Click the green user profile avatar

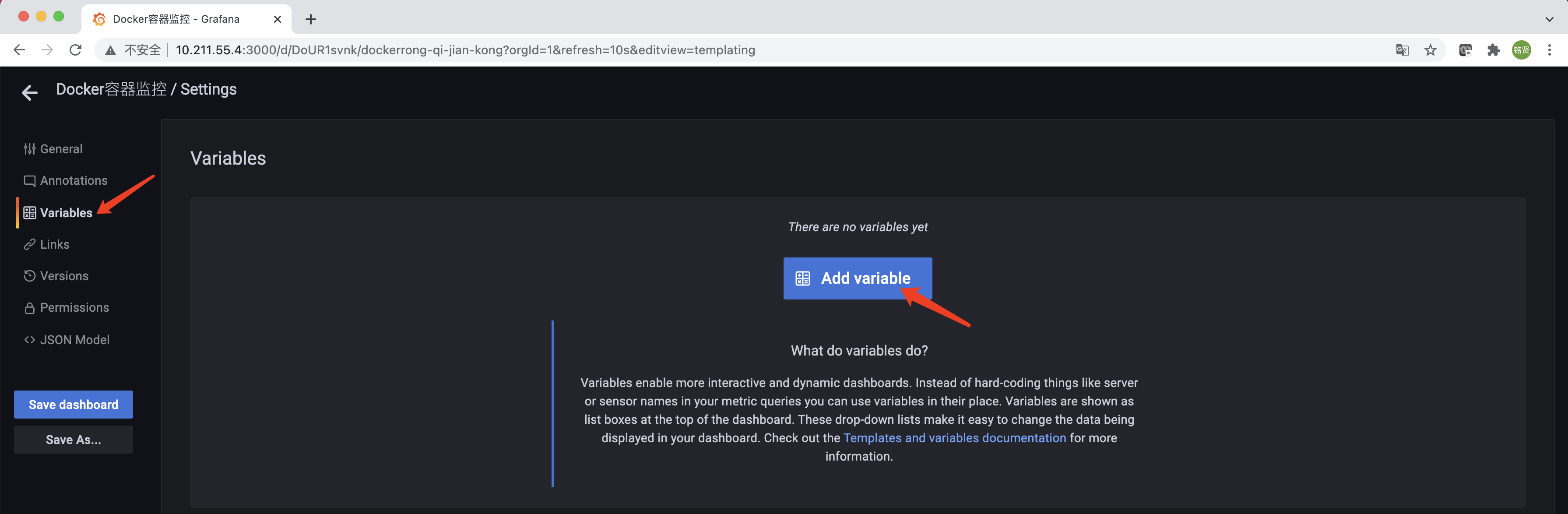tap(1521, 50)
